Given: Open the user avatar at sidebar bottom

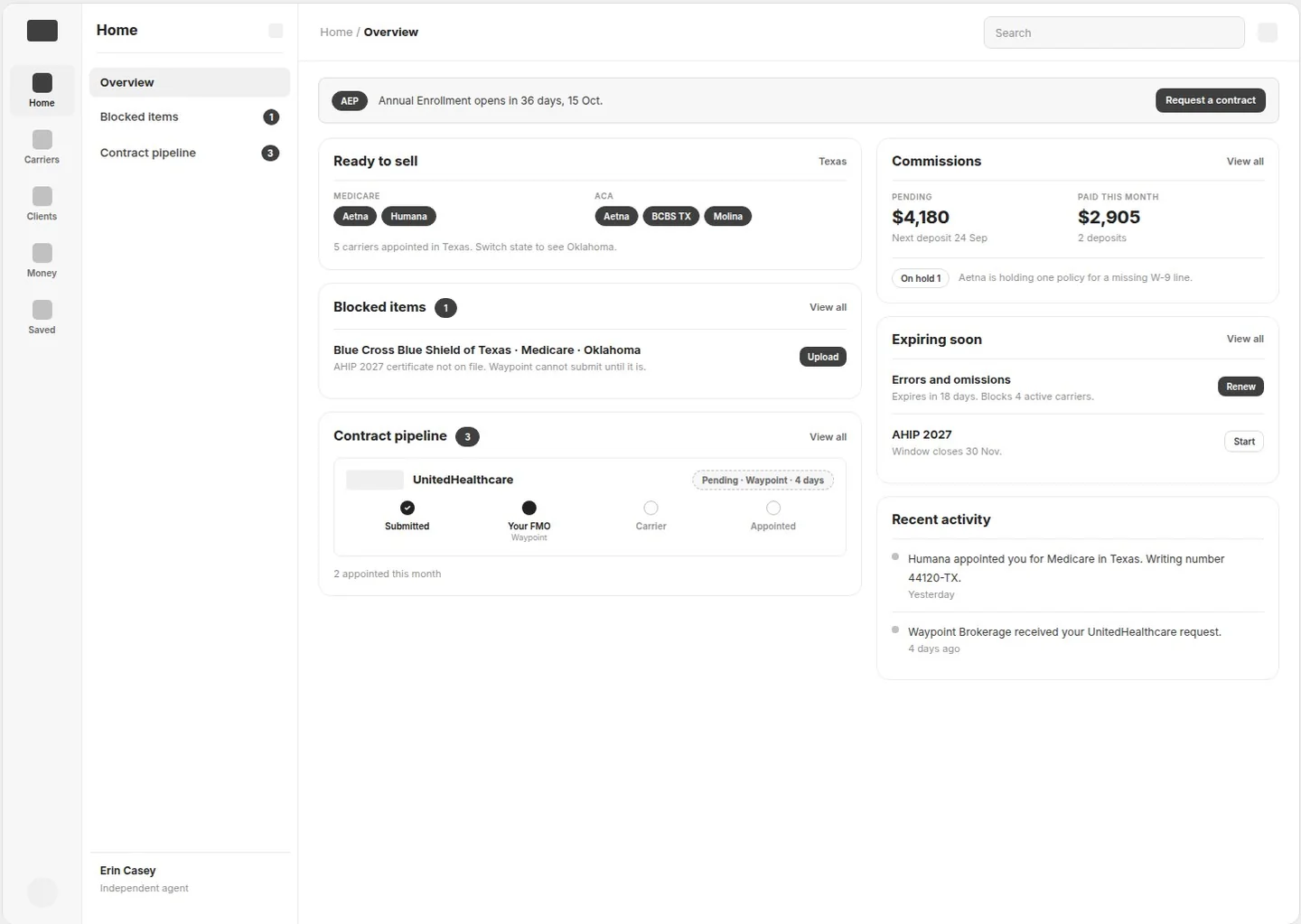Looking at the screenshot, I should click(42, 892).
